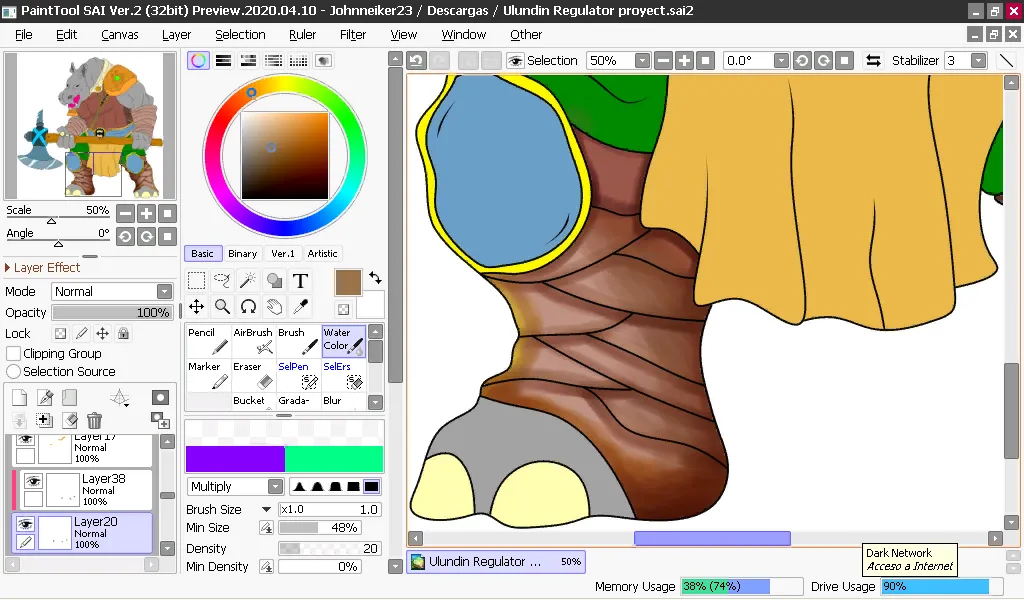
Task: Choose the Marker tool
Action: [x=208, y=375]
